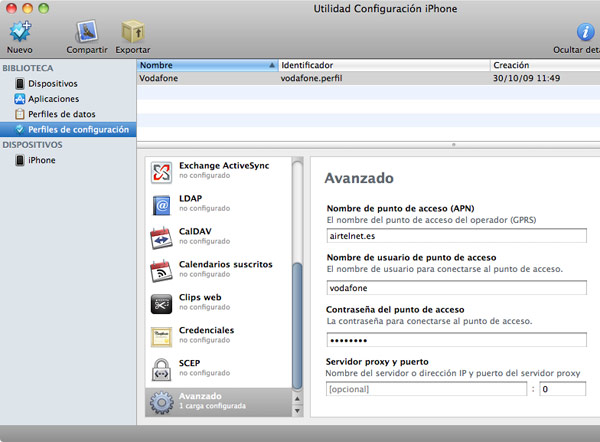Click the Compartir toolbar icon
The image size is (600, 442).
click(x=86, y=31)
